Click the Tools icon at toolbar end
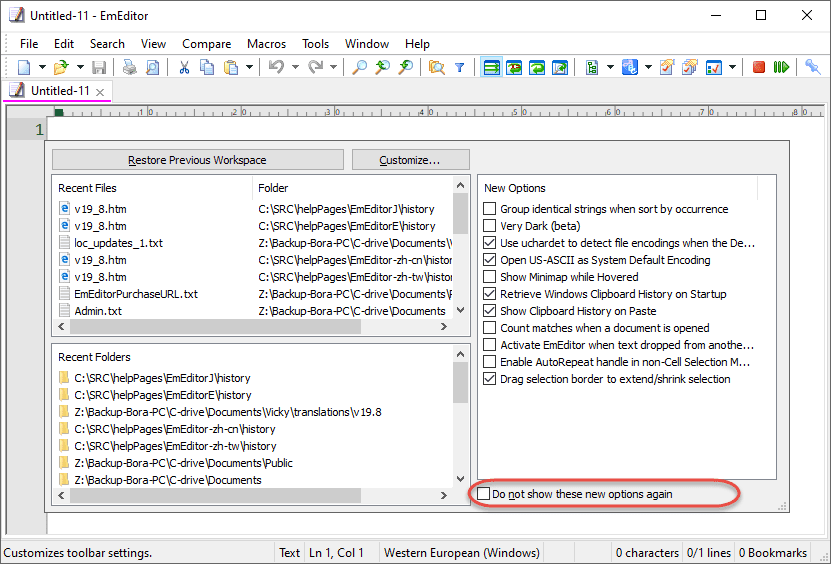 tap(812, 67)
